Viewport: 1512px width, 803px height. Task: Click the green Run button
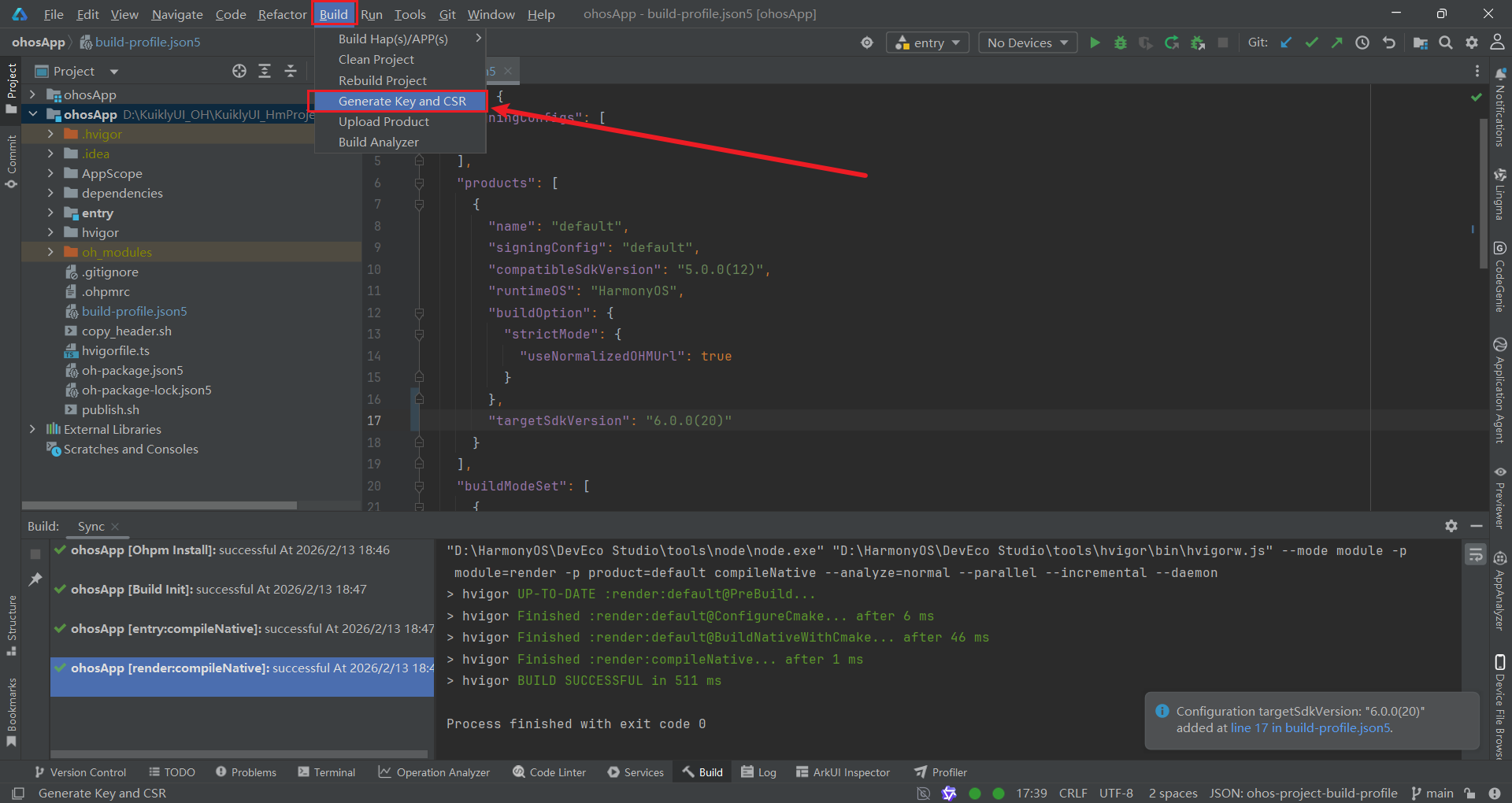tap(1095, 43)
